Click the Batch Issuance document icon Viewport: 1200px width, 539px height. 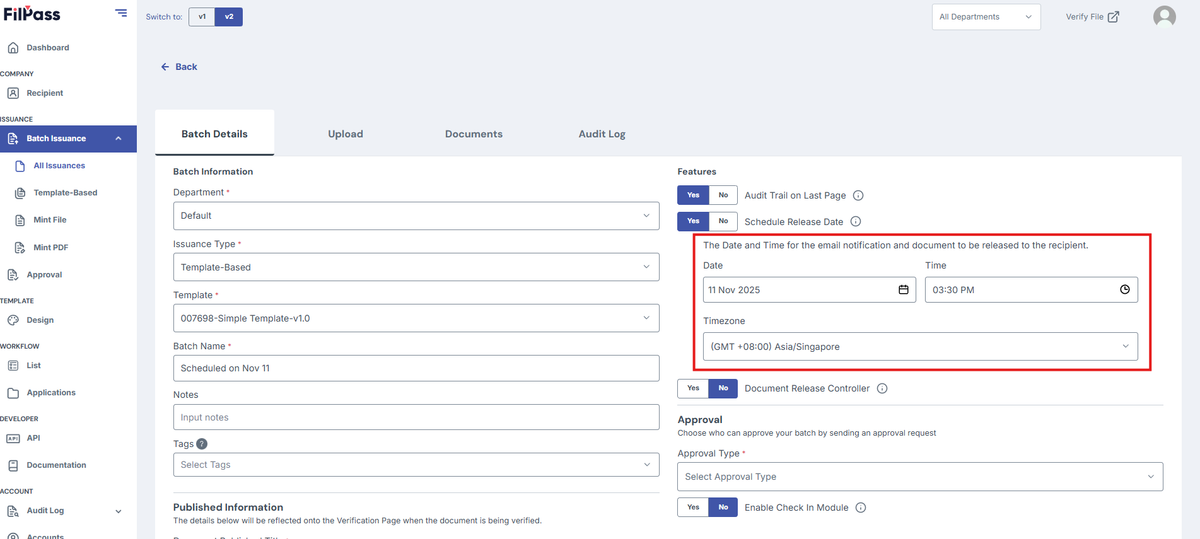click(x=13, y=139)
